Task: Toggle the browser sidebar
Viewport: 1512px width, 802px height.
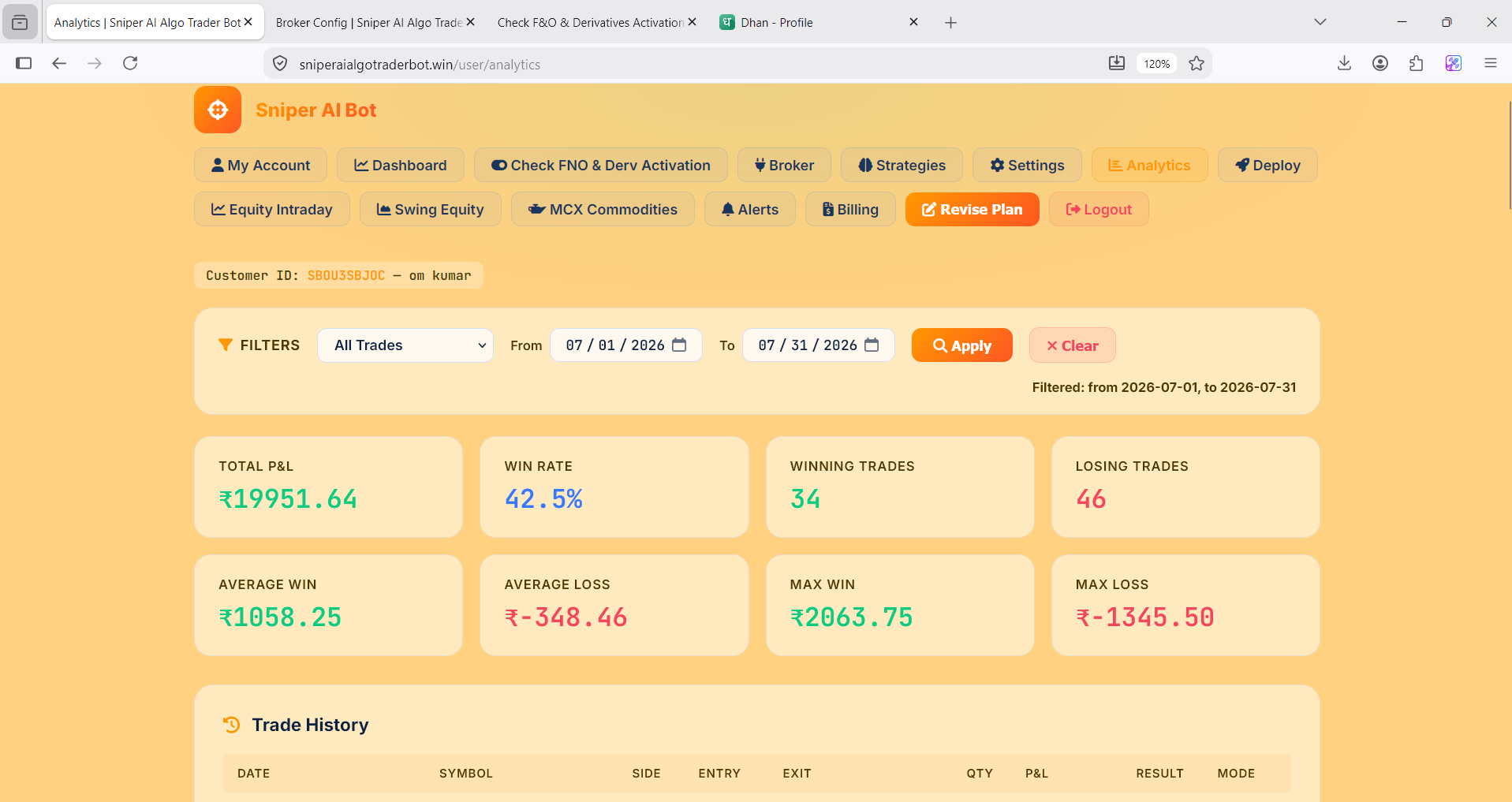Action: 24,63
